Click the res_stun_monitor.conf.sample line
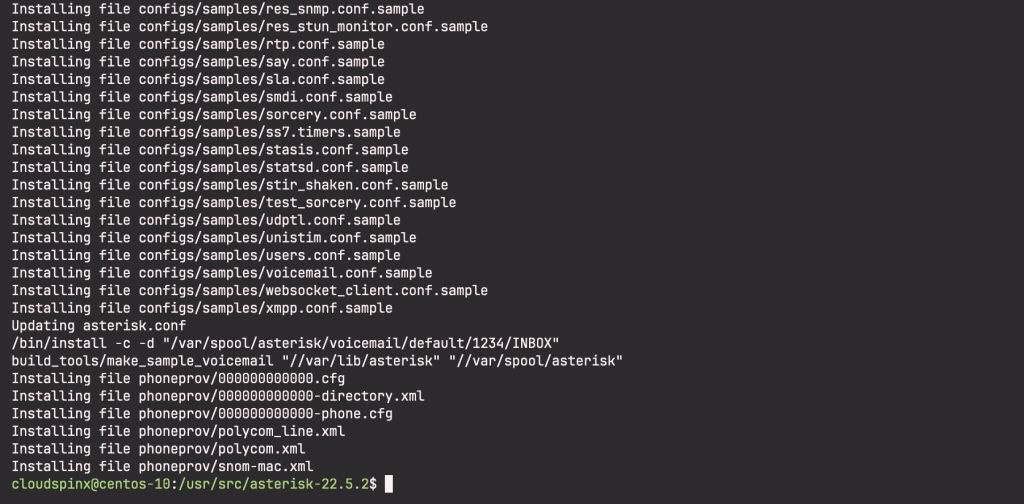Viewport: 1024px width, 504px height. (x=249, y=27)
